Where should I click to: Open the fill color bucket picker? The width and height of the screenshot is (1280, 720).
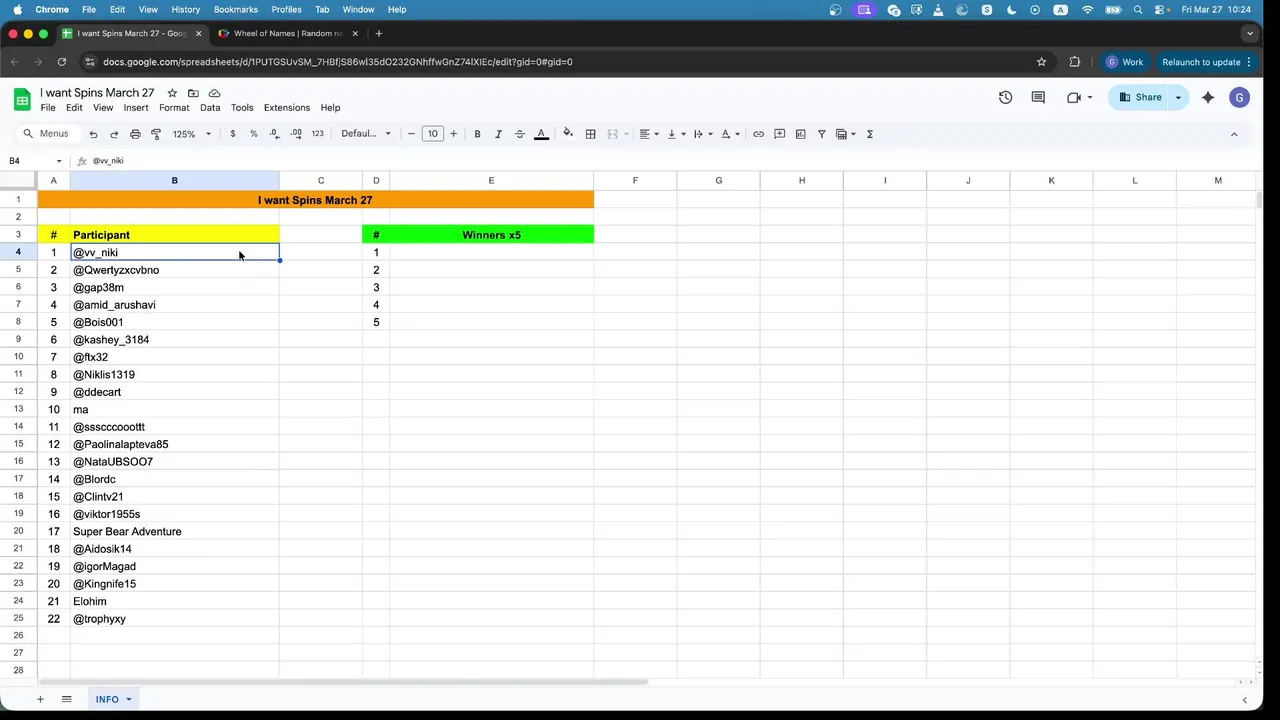point(568,134)
